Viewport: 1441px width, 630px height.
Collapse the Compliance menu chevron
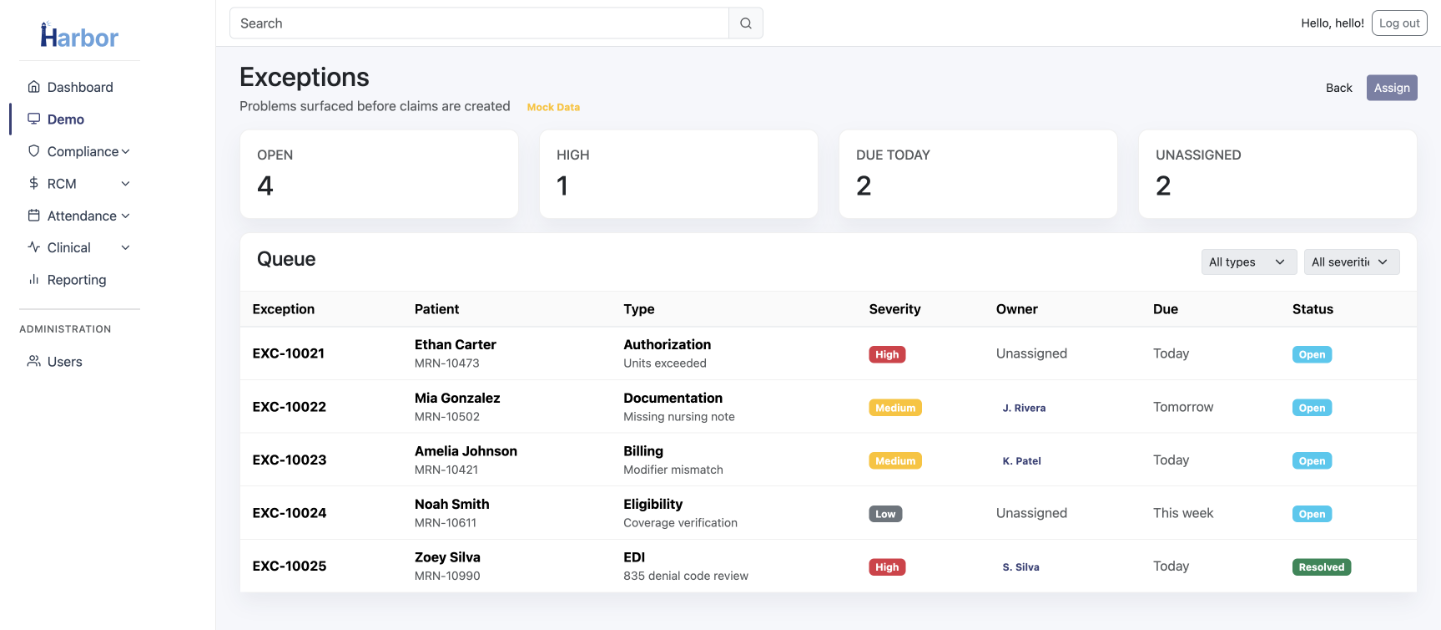[x=126, y=151]
